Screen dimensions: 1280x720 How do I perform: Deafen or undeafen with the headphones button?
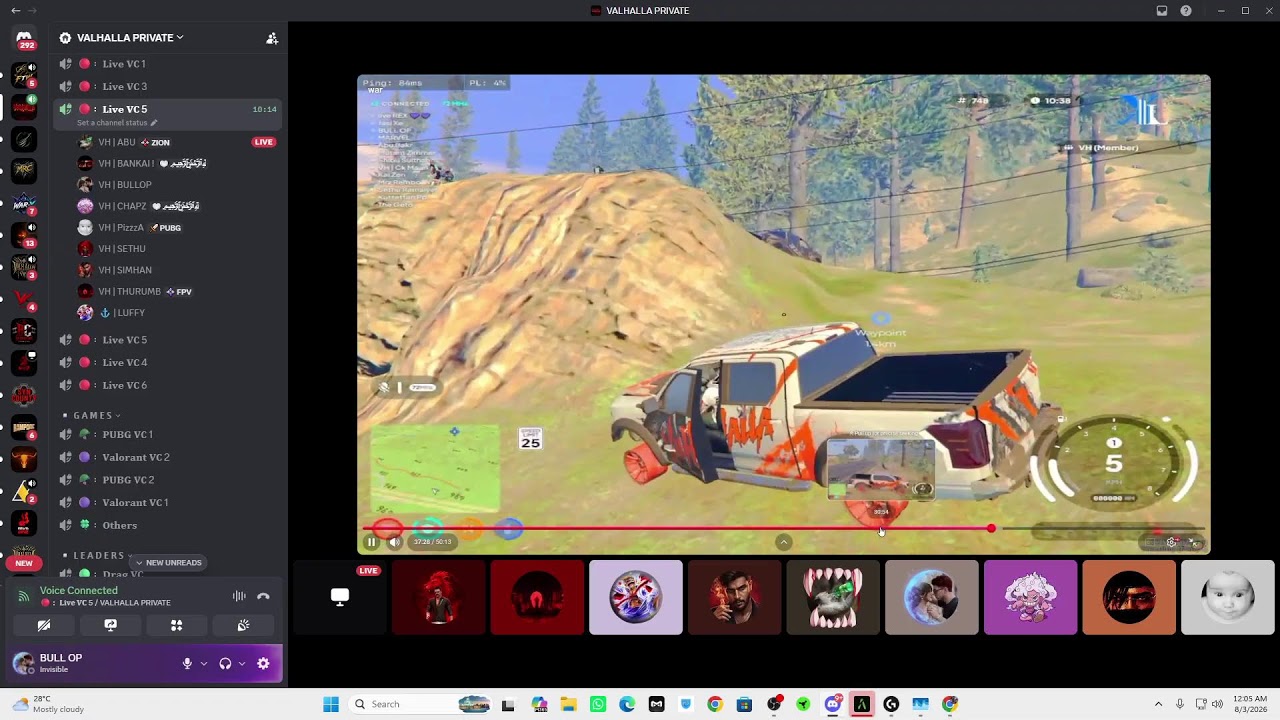click(x=225, y=663)
